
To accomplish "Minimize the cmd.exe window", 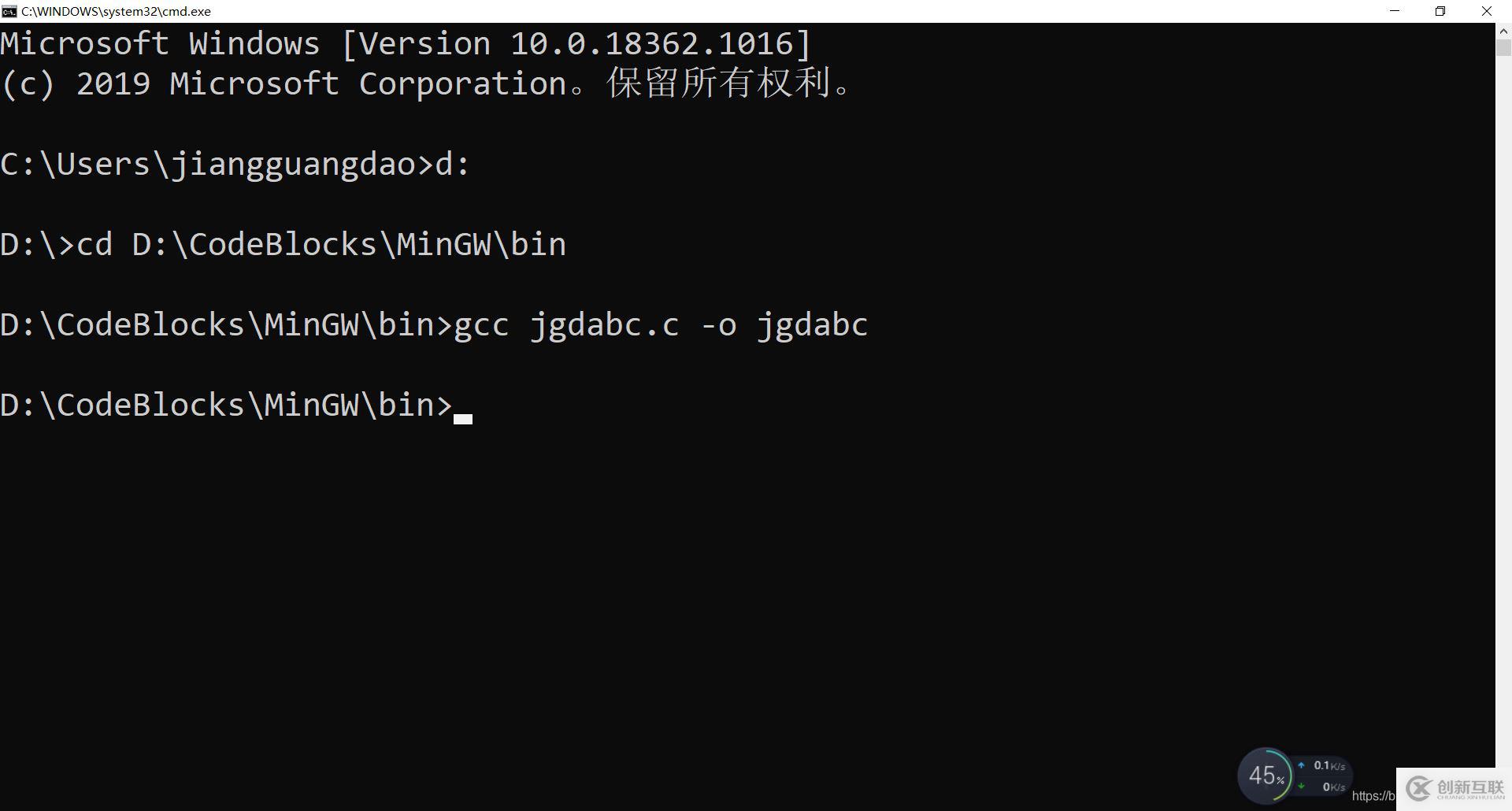I will click(x=1395, y=11).
